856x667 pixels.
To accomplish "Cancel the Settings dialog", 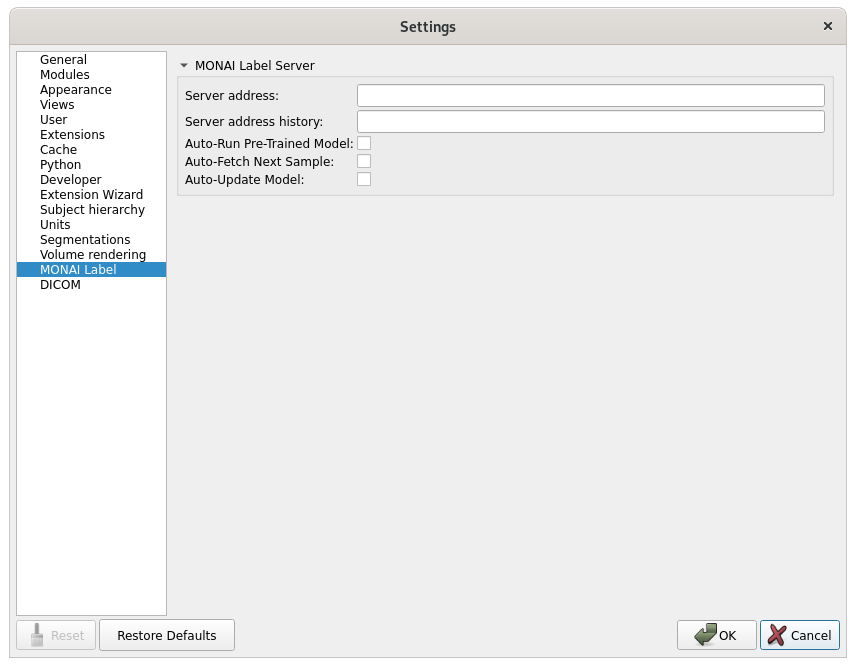I will 800,635.
